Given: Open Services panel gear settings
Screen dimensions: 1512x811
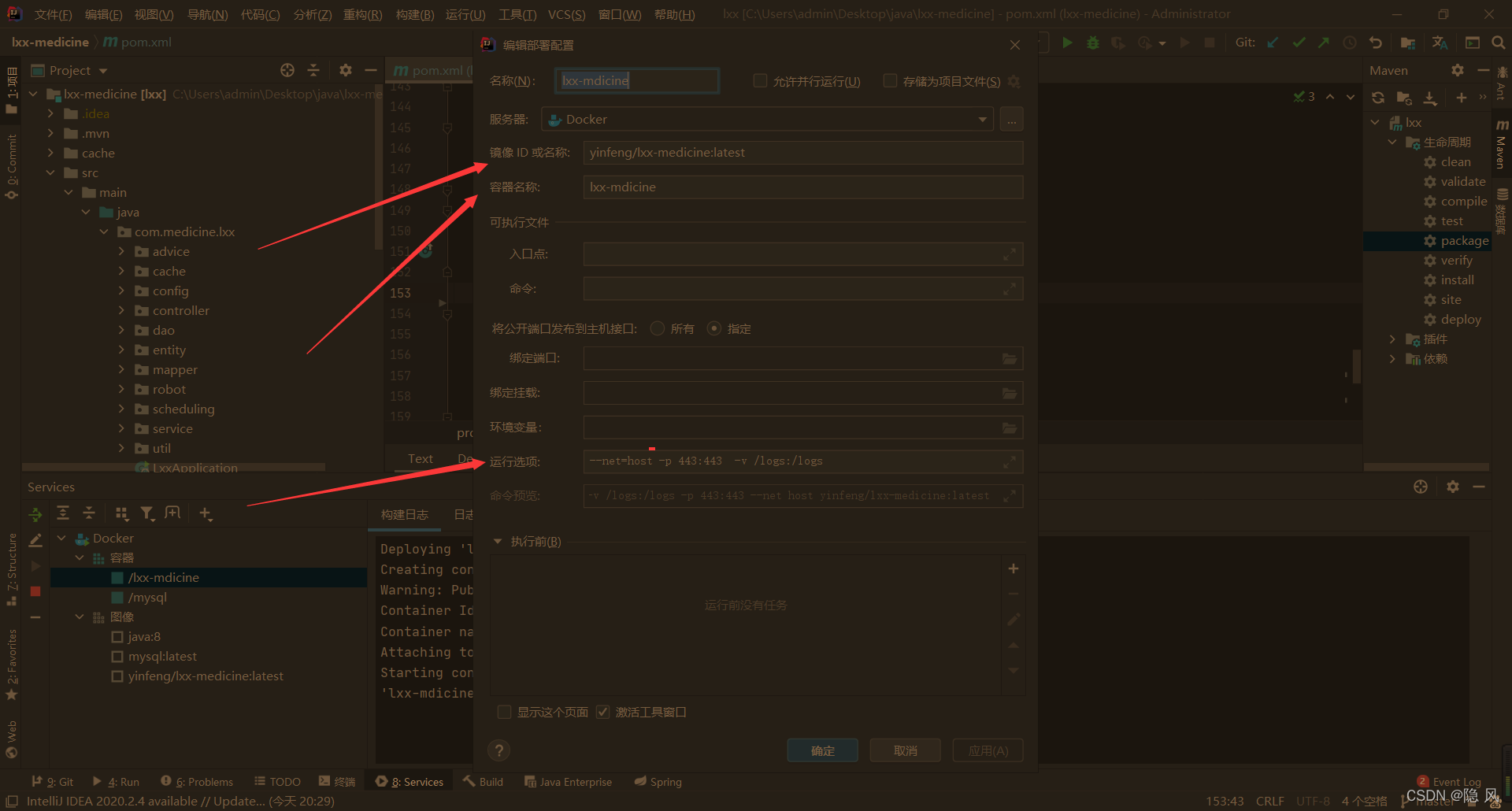Looking at the screenshot, I should (1453, 487).
